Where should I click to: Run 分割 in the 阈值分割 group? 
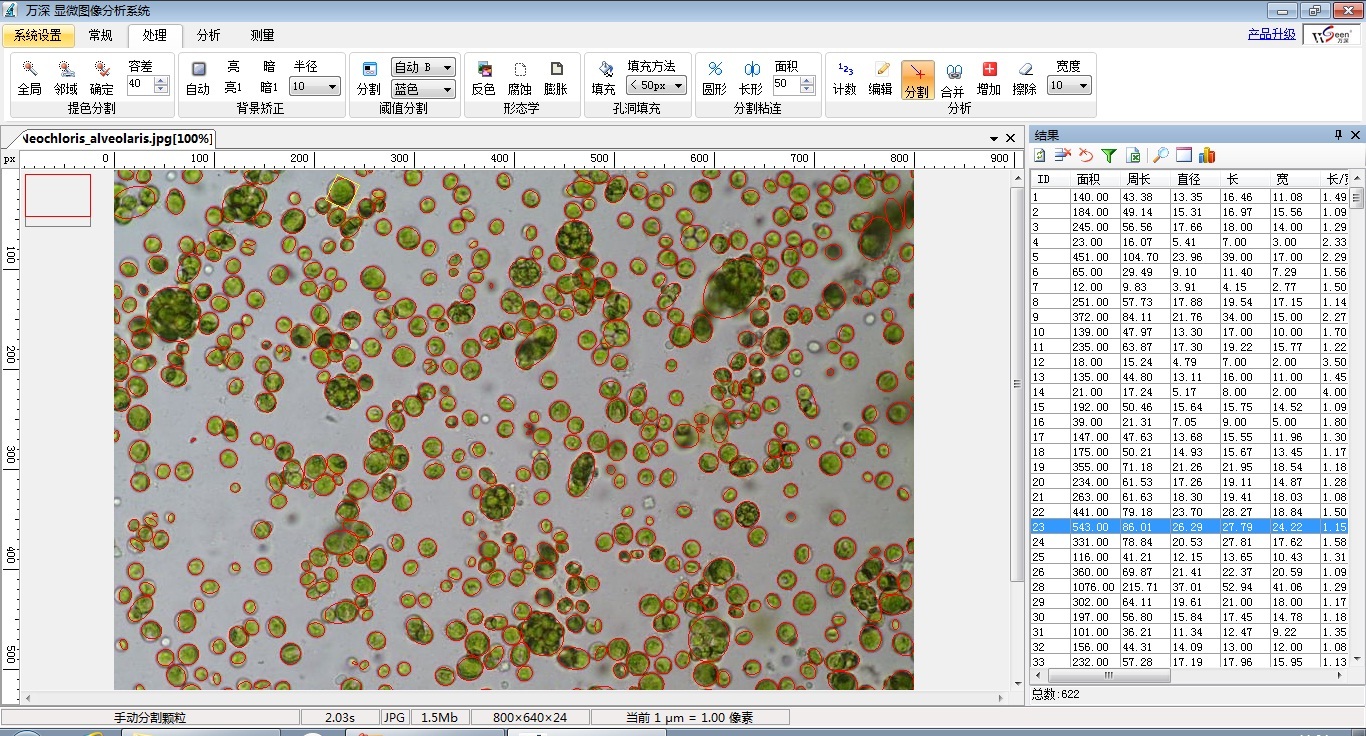(x=369, y=78)
